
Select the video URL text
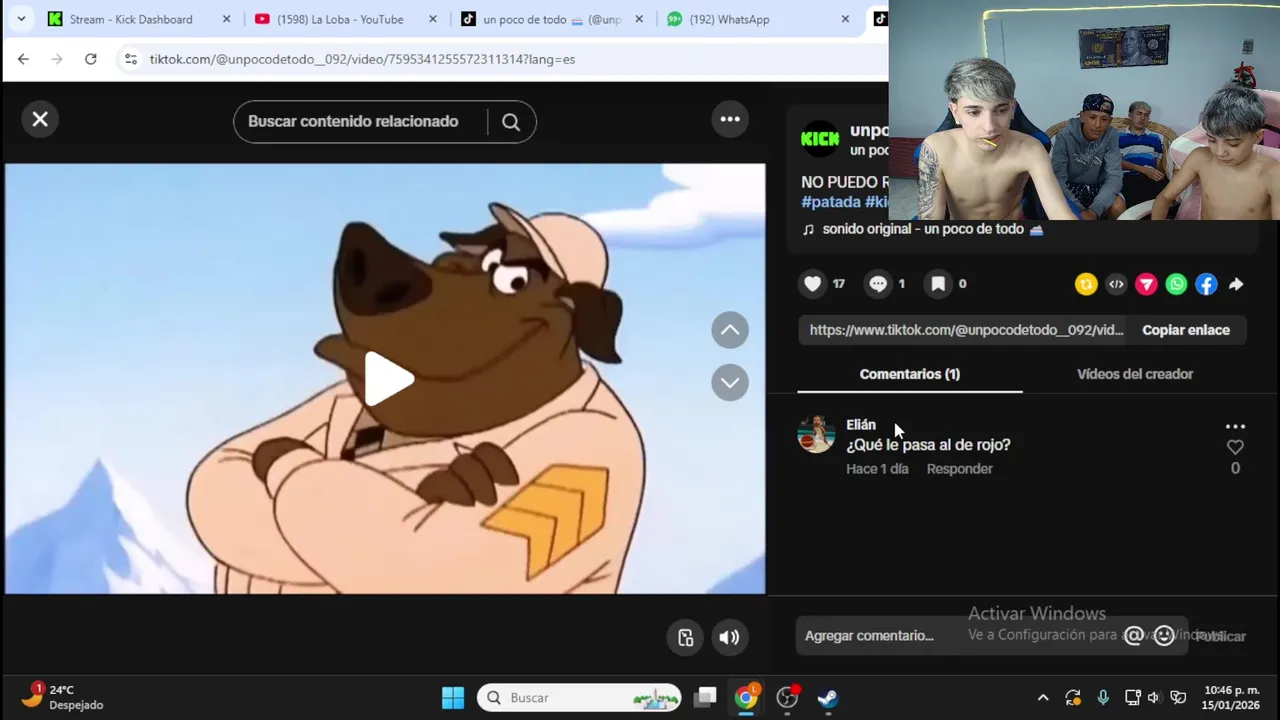coord(966,330)
